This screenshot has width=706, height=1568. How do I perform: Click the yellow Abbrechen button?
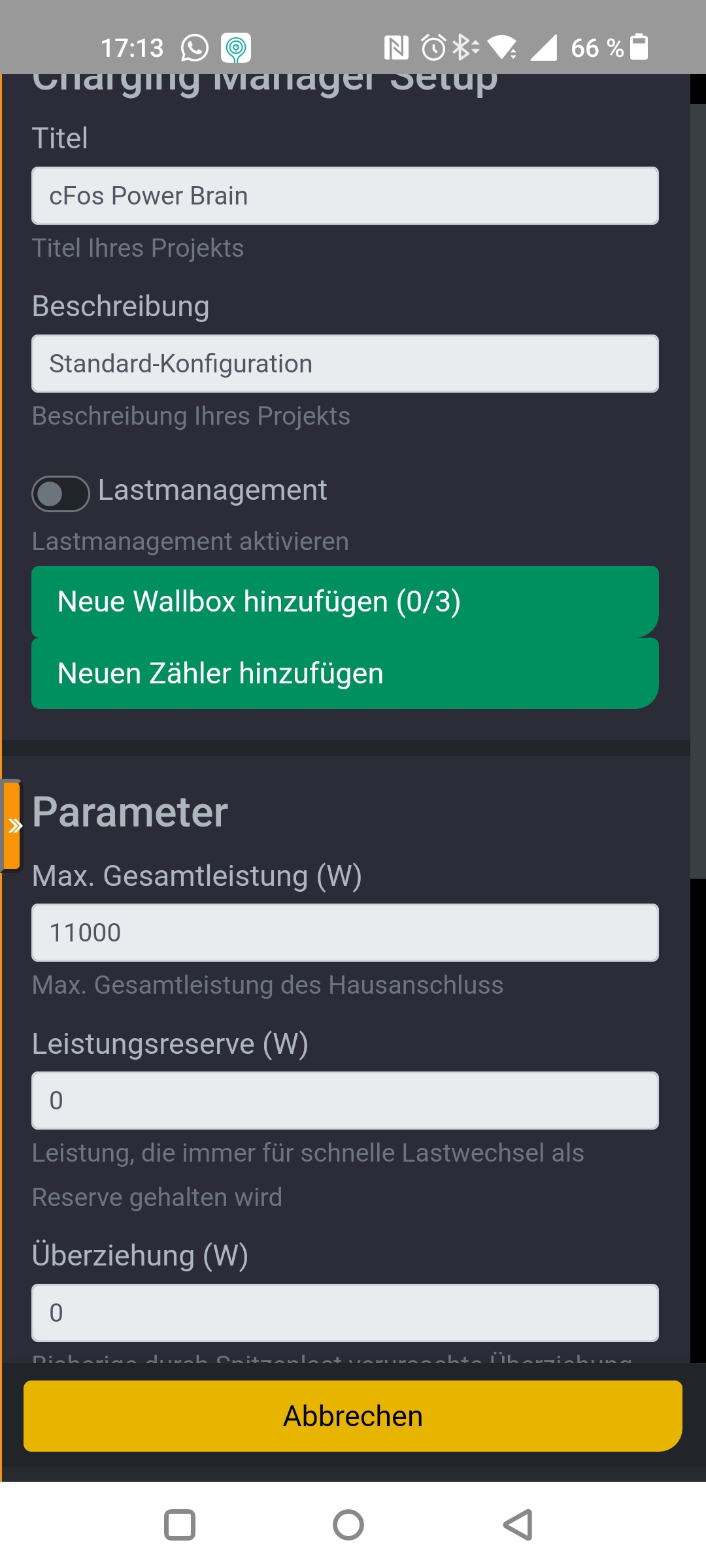353,1416
